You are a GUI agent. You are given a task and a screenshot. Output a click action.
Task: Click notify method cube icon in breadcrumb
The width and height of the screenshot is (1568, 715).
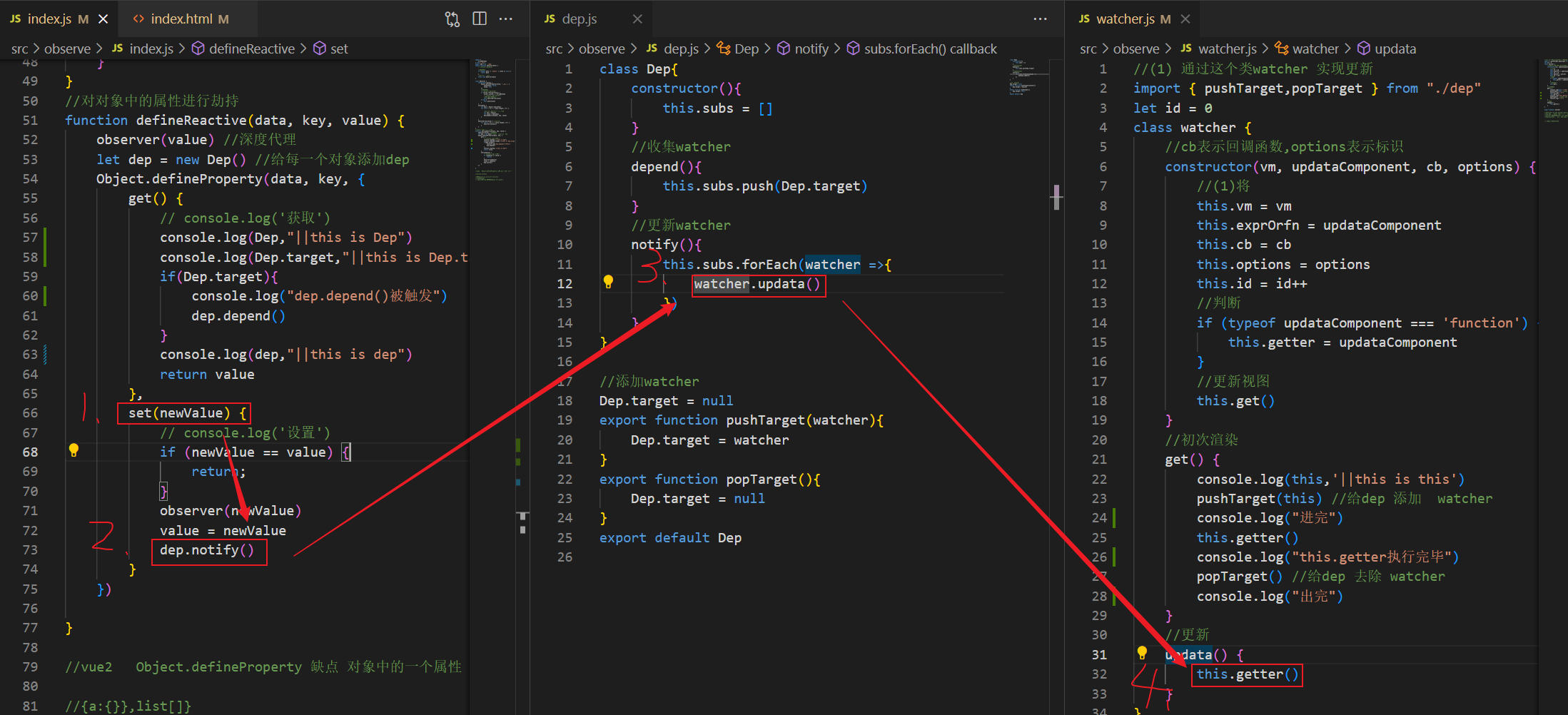point(784,49)
